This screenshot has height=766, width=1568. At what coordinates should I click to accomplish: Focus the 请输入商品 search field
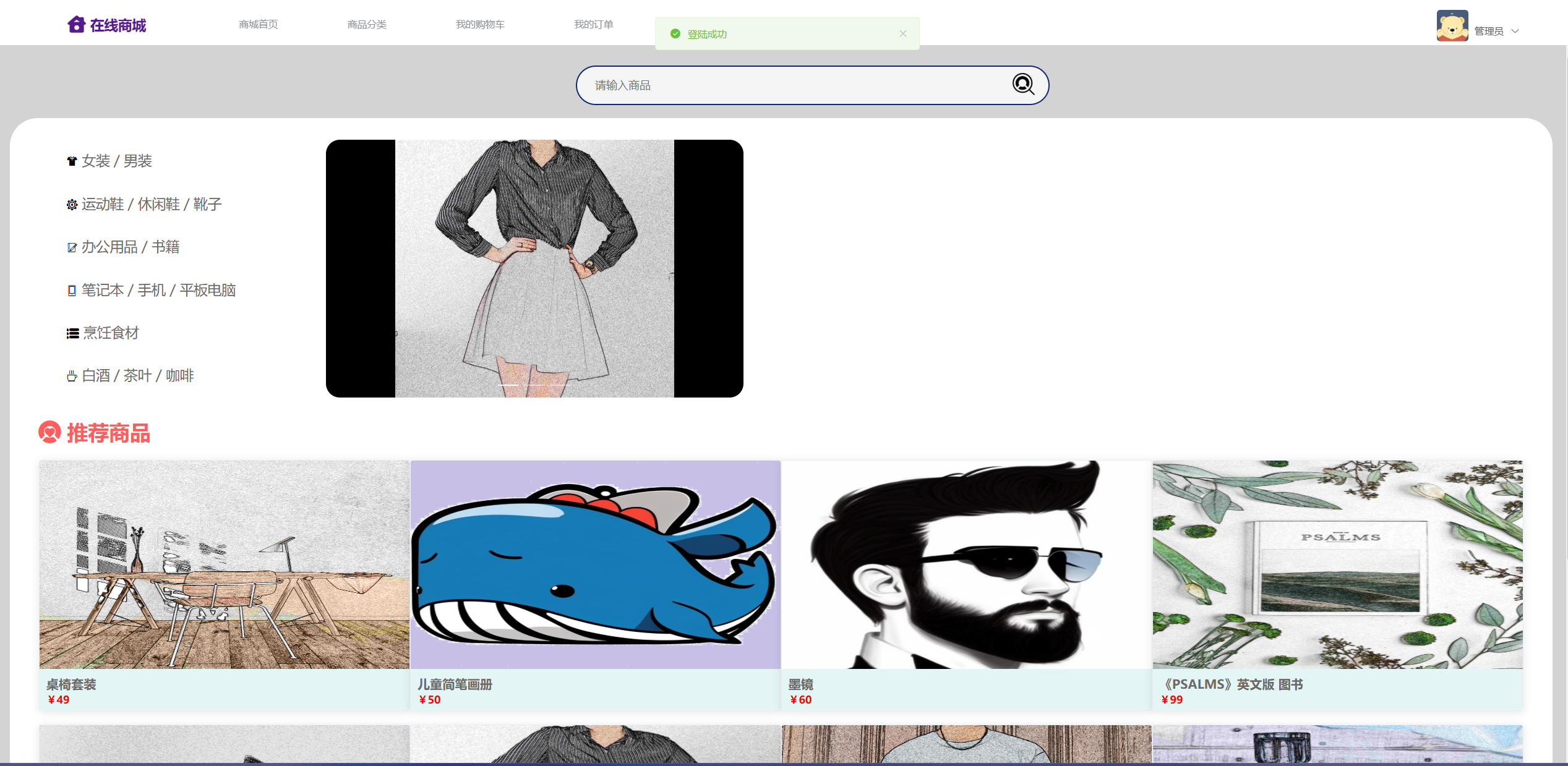click(x=792, y=85)
